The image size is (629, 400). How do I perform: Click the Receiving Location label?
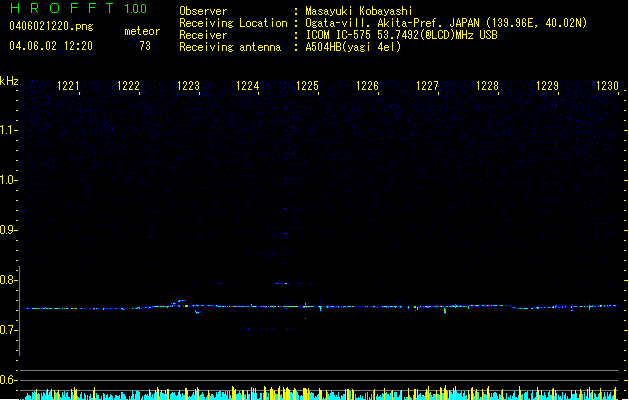pyautogui.click(x=233, y=23)
